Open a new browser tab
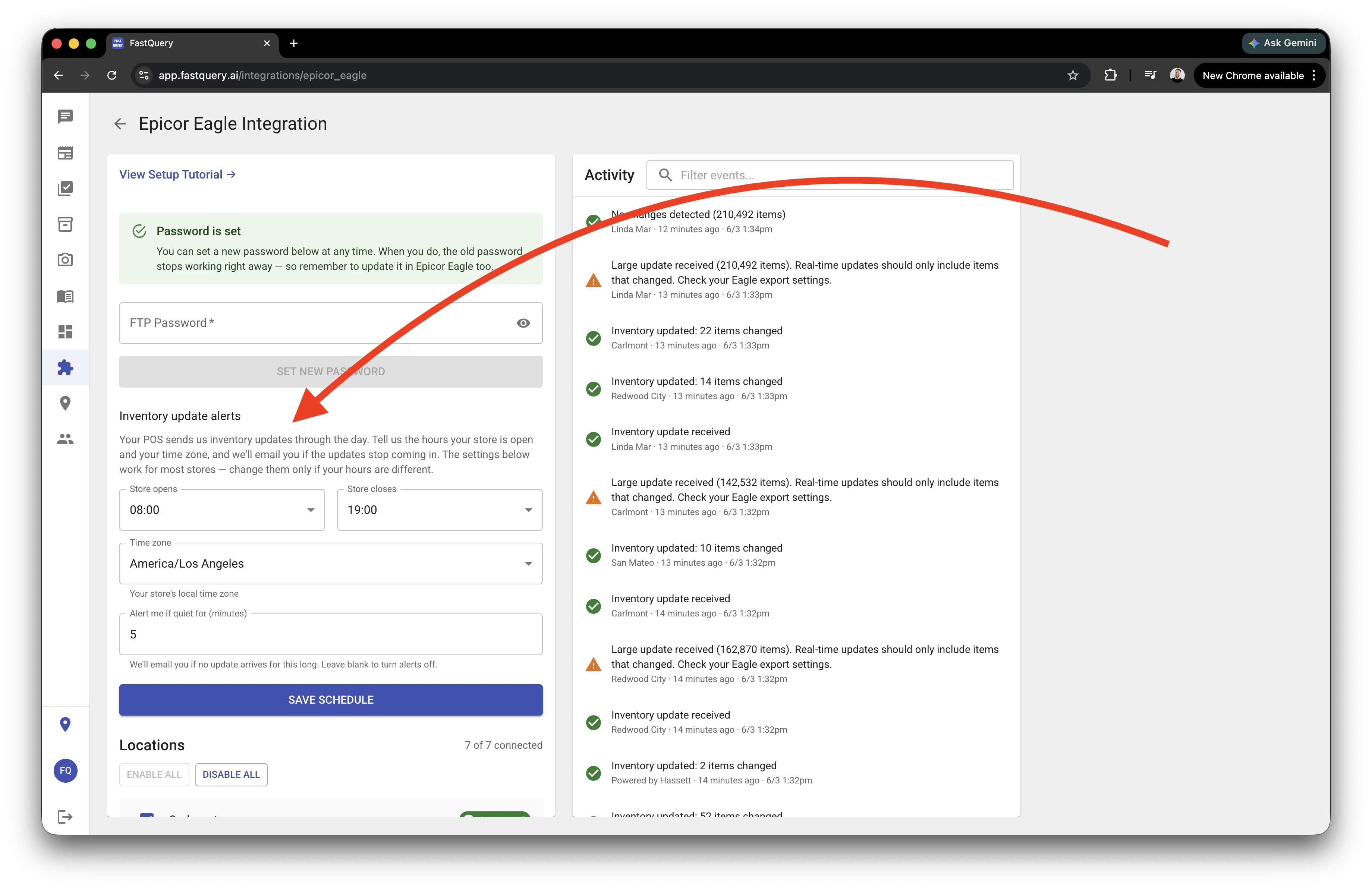Image resolution: width=1372 pixels, height=890 pixels. click(294, 43)
